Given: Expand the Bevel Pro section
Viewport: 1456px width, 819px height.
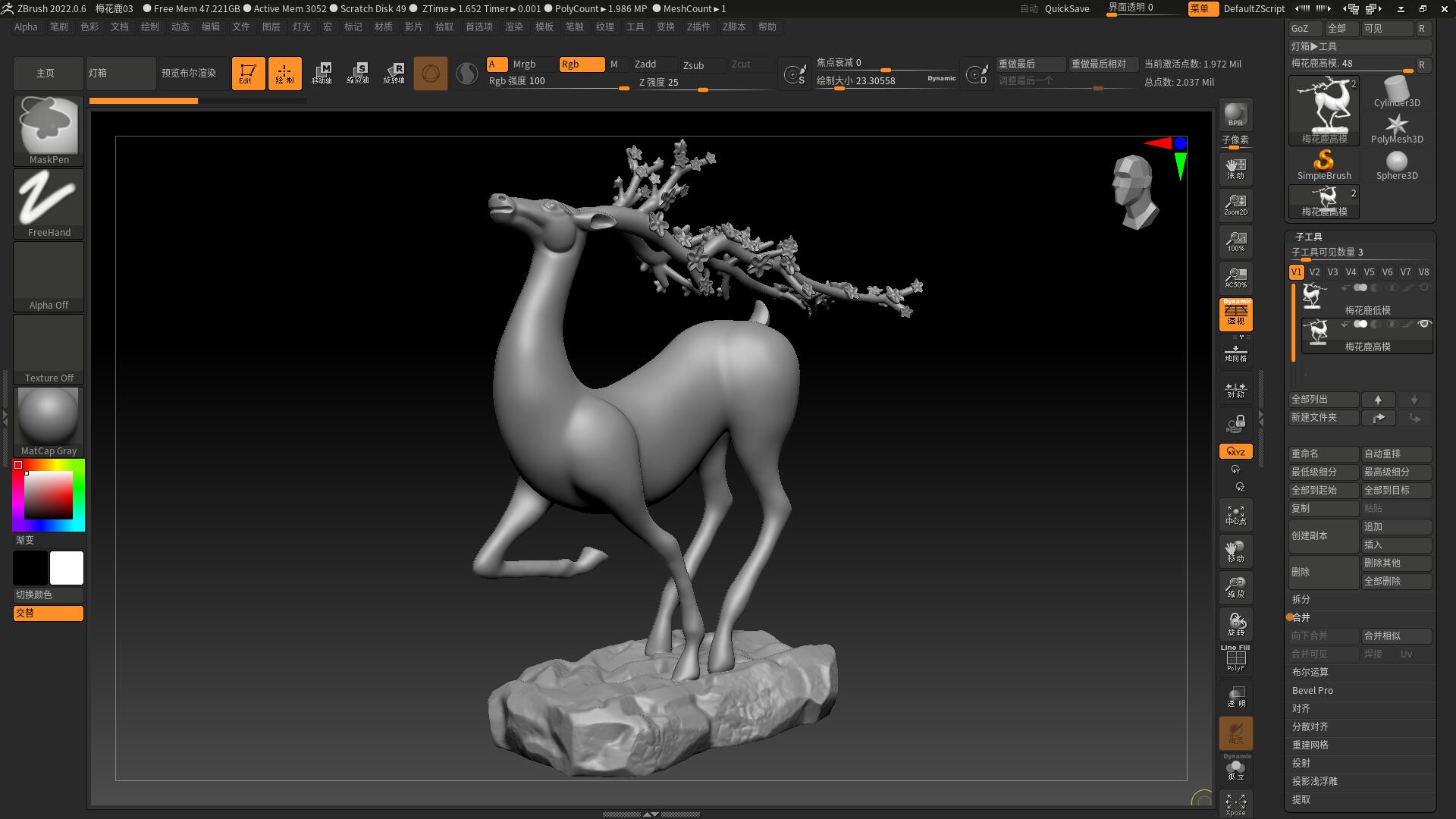Looking at the screenshot, I should [x=1312, y=690].
